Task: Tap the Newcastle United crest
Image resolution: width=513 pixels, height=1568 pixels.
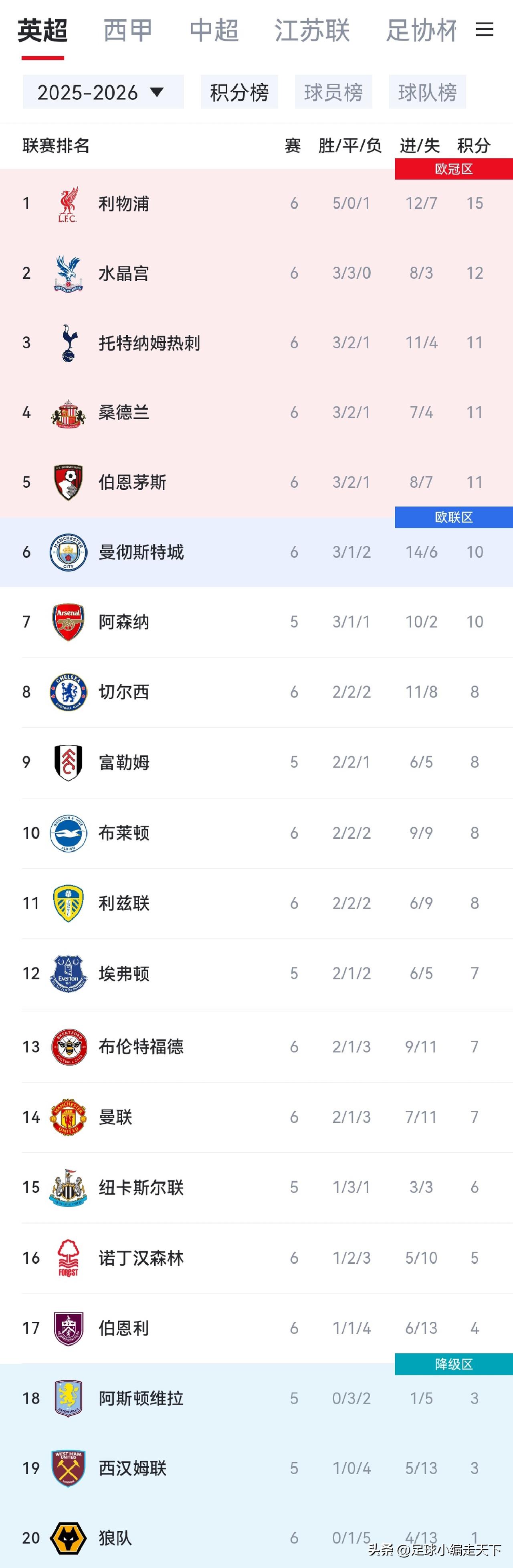Action: [x=68, y=1187]
